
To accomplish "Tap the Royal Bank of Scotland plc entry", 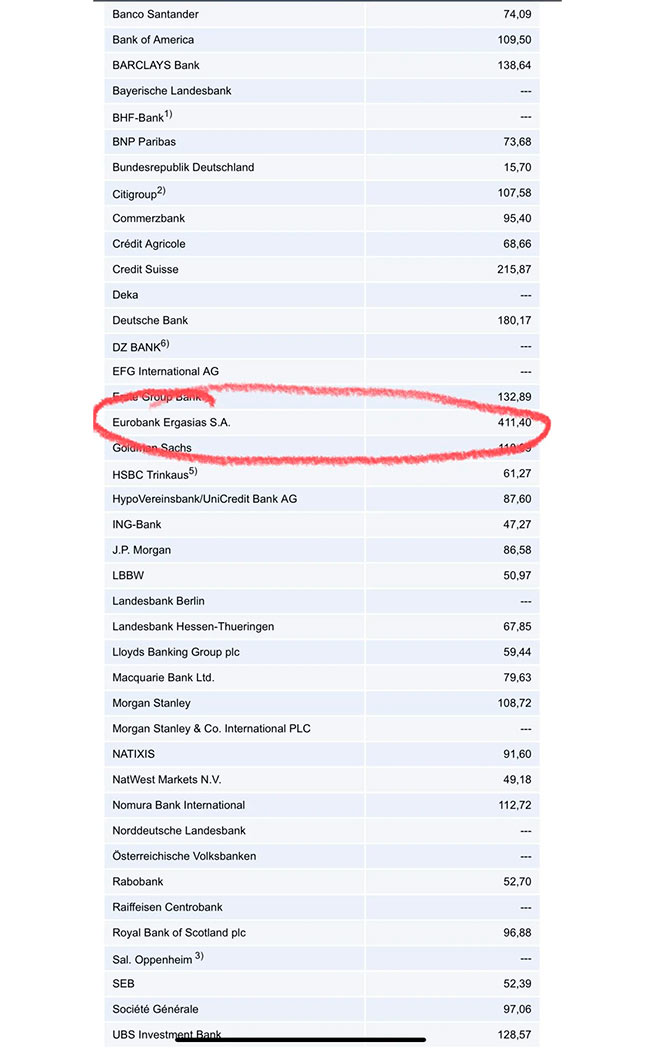I will (179, 933).
